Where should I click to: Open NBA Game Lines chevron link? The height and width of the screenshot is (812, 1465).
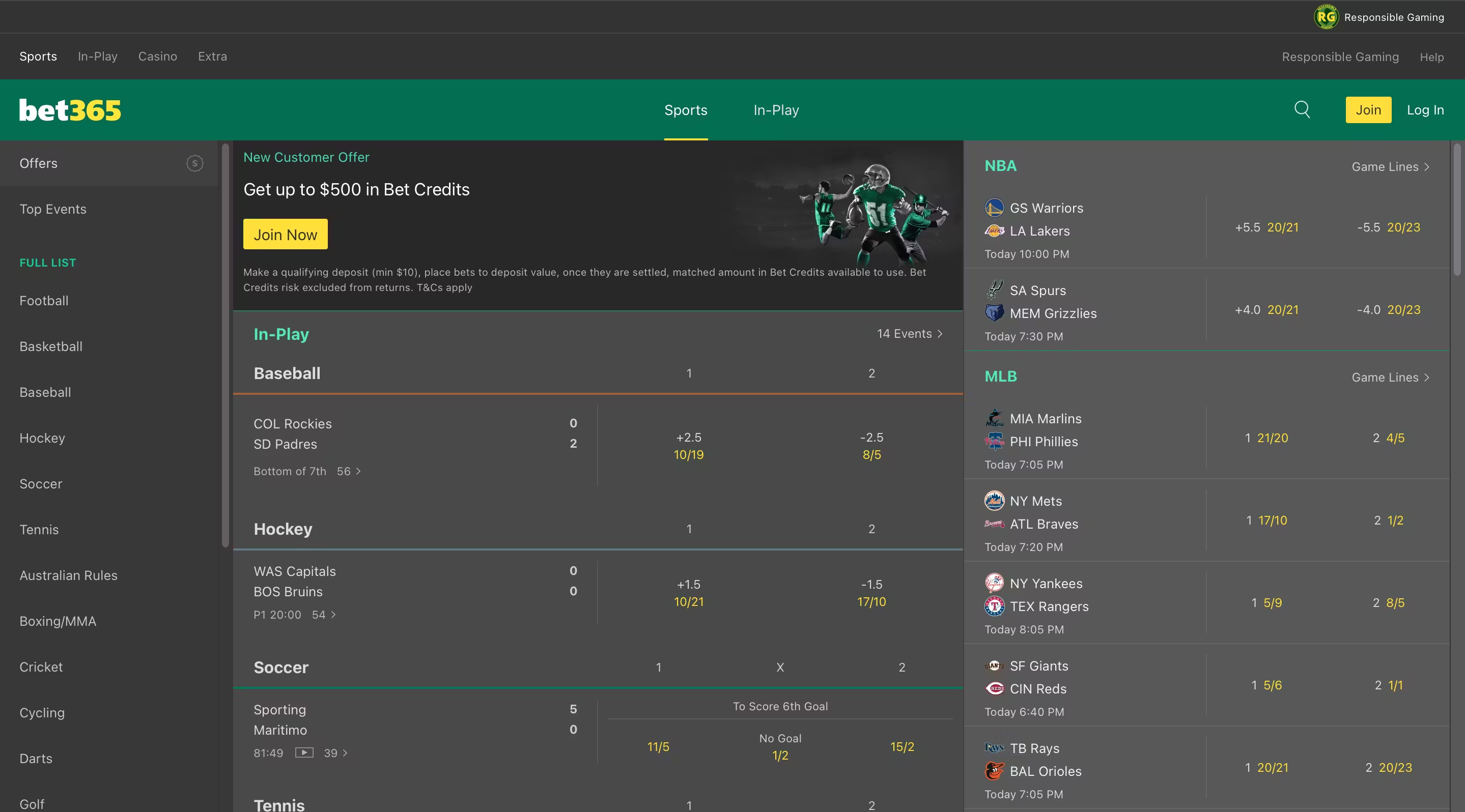point(1390,166)
